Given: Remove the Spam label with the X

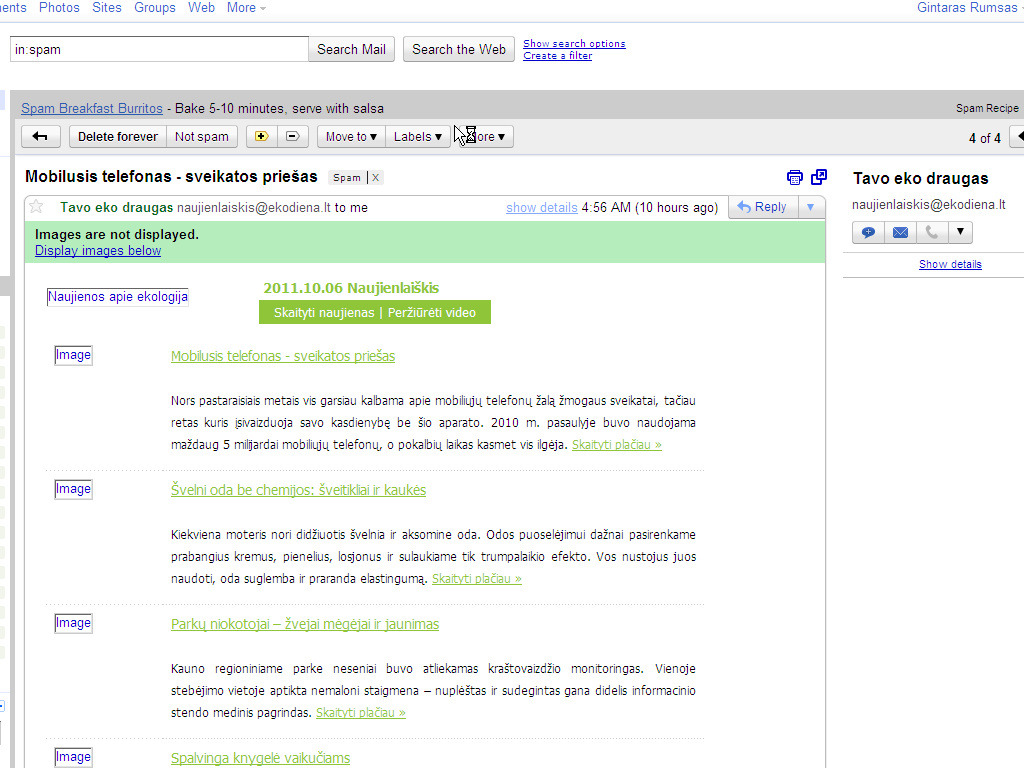Looking at the screenshot, I should pyautogui.click(x=376, y=178).
